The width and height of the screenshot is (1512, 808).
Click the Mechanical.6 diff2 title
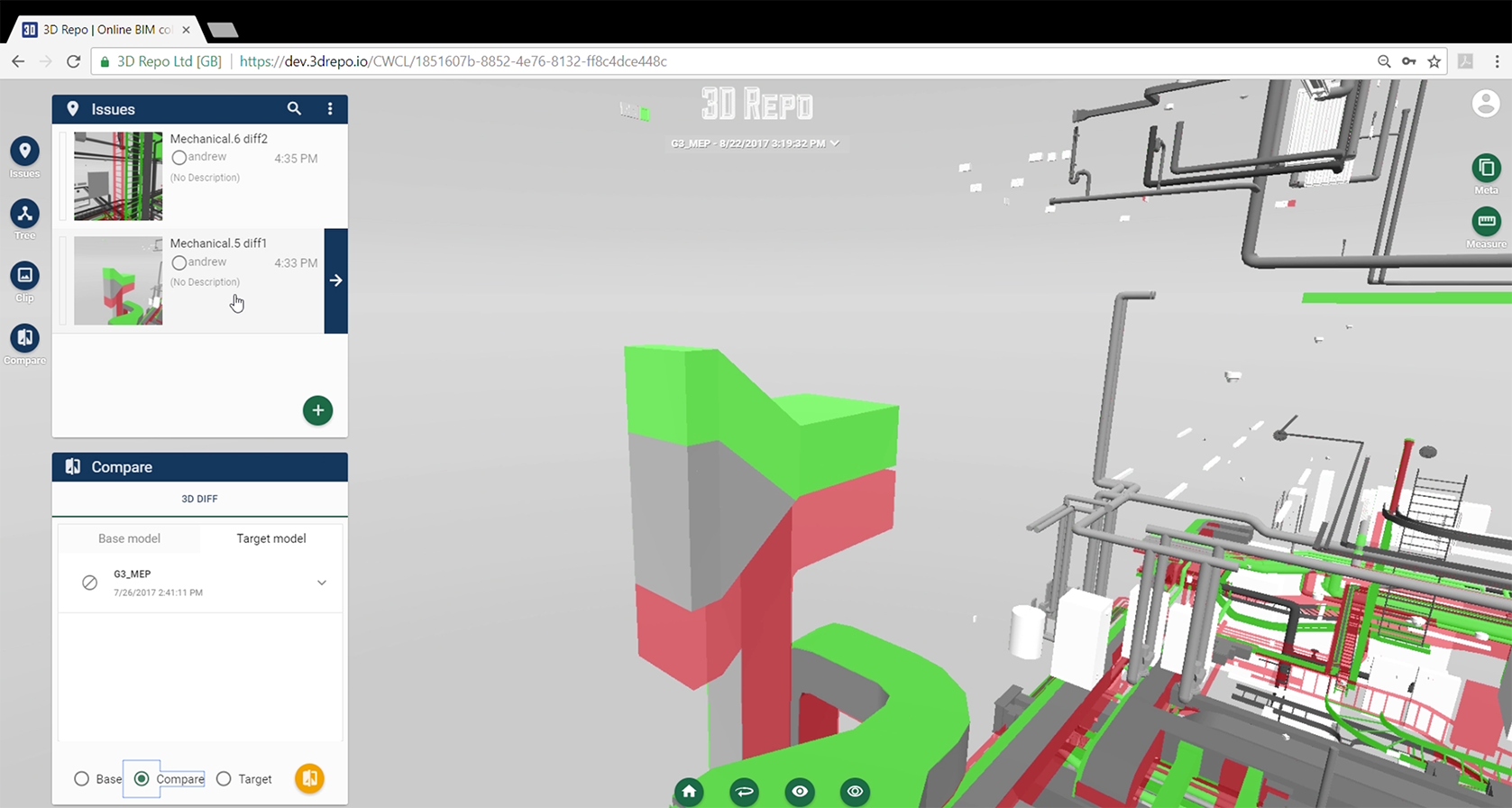219,139
